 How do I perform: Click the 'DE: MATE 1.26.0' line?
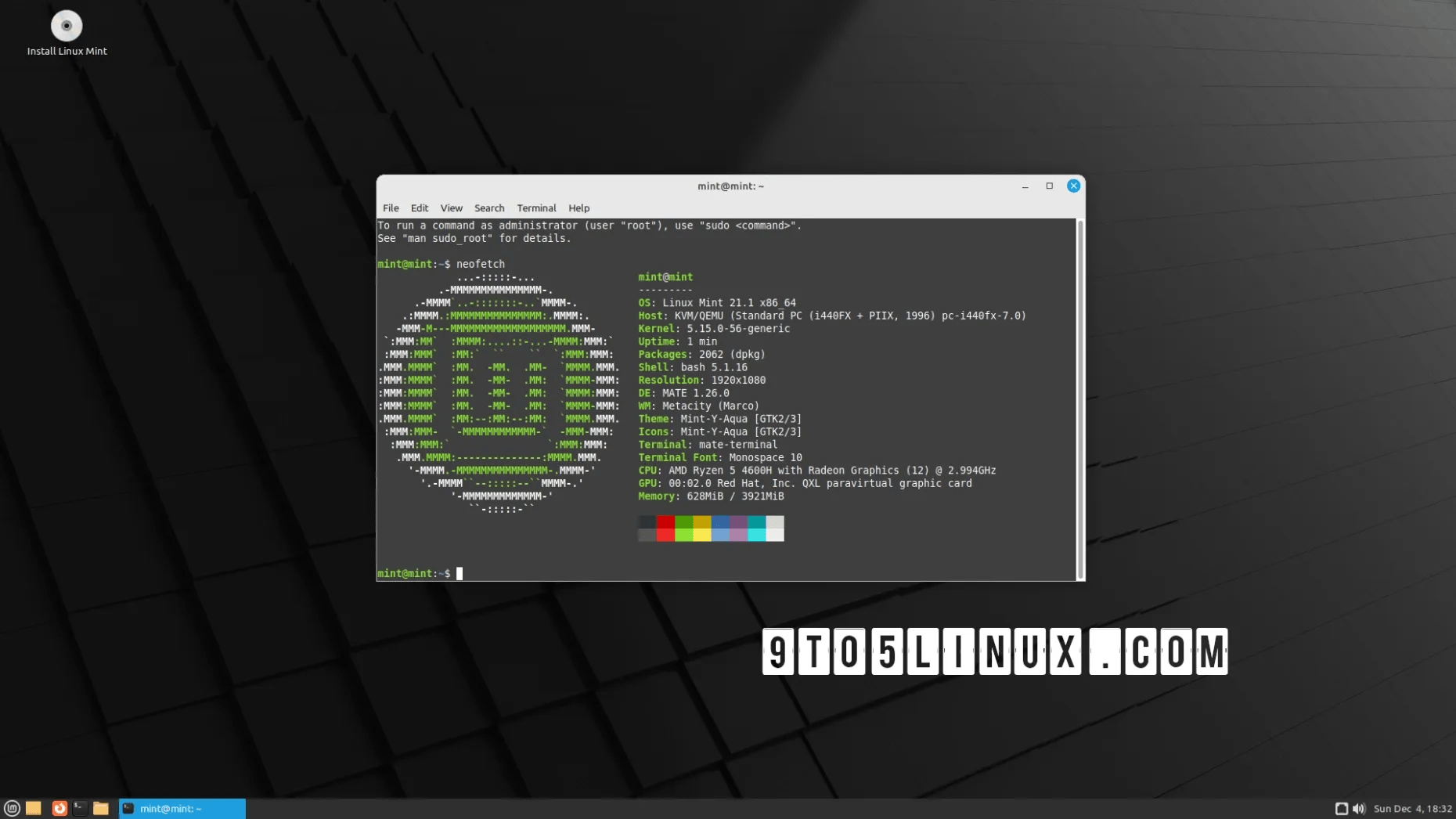point(683,393)
